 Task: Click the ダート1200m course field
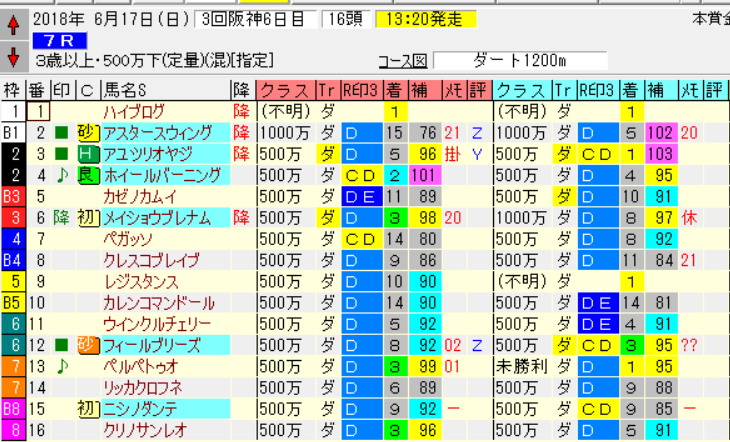pos(520,61)
